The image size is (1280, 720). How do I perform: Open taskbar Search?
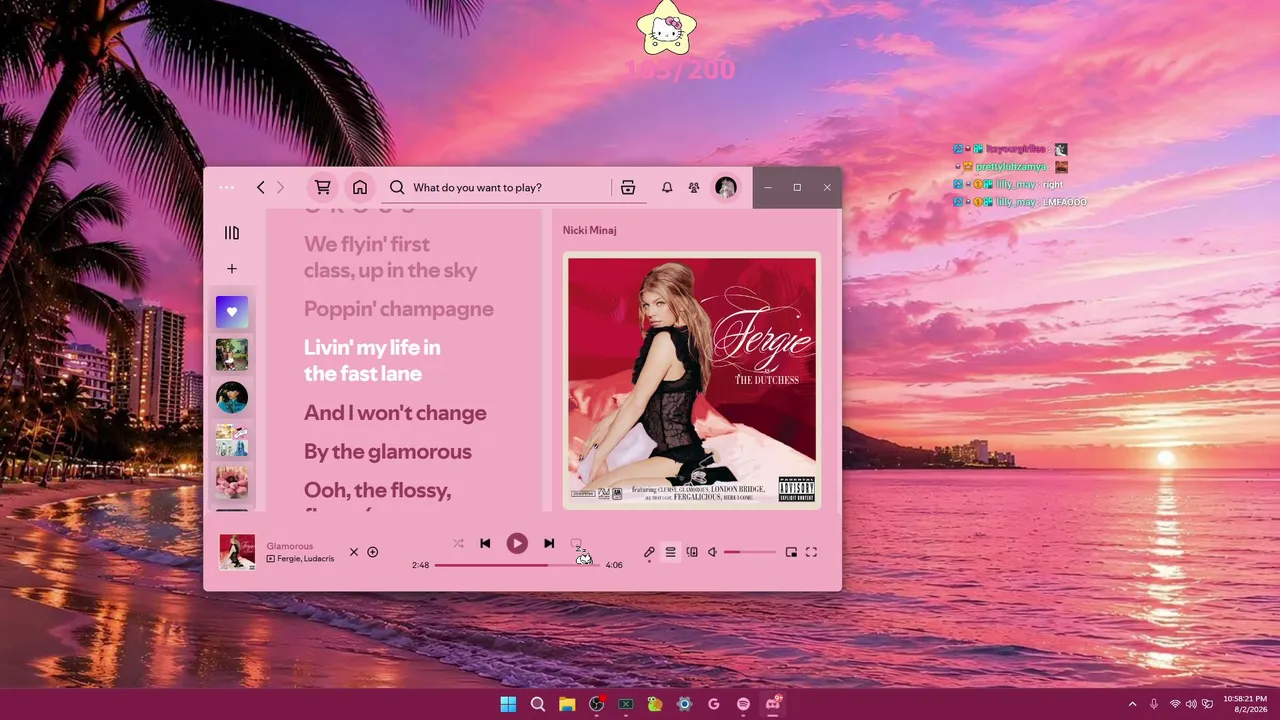[x=538, y=704]
